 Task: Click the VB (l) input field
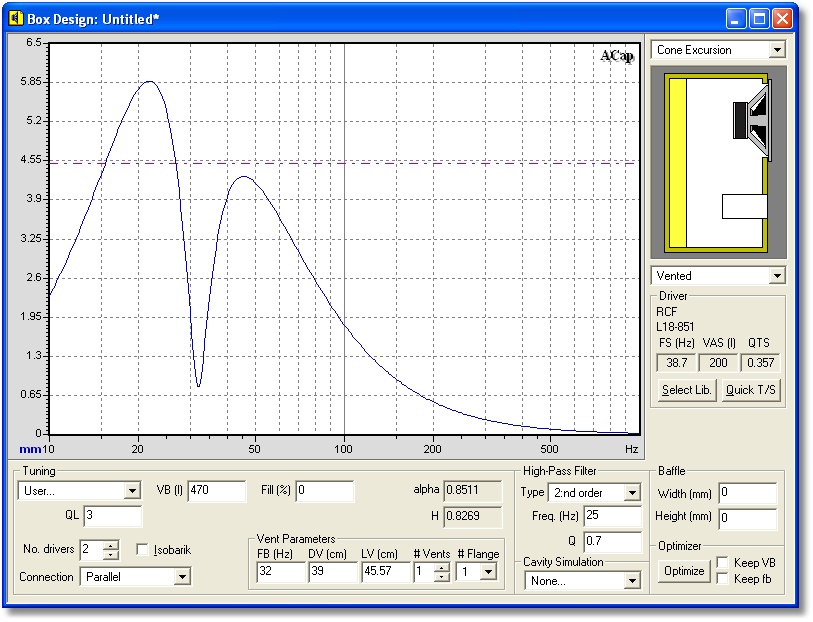(x=217, y=490)
